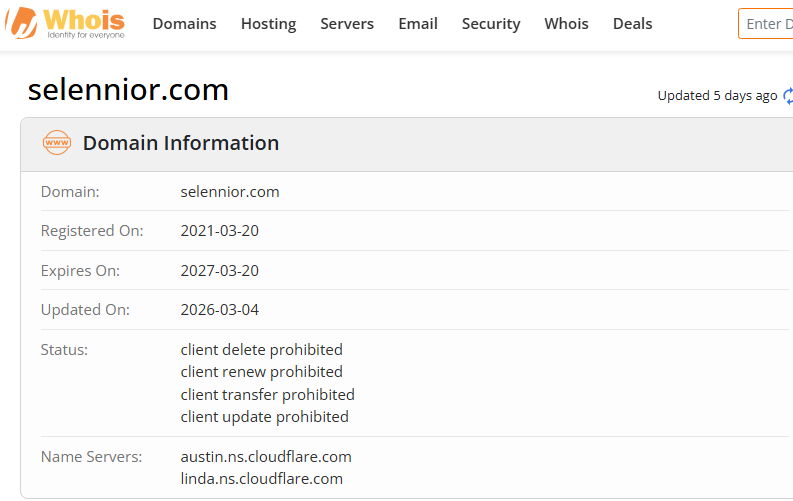Go to the Email menu item
Image resolution: width=793 pixels, height=501 pixels.
418,24
